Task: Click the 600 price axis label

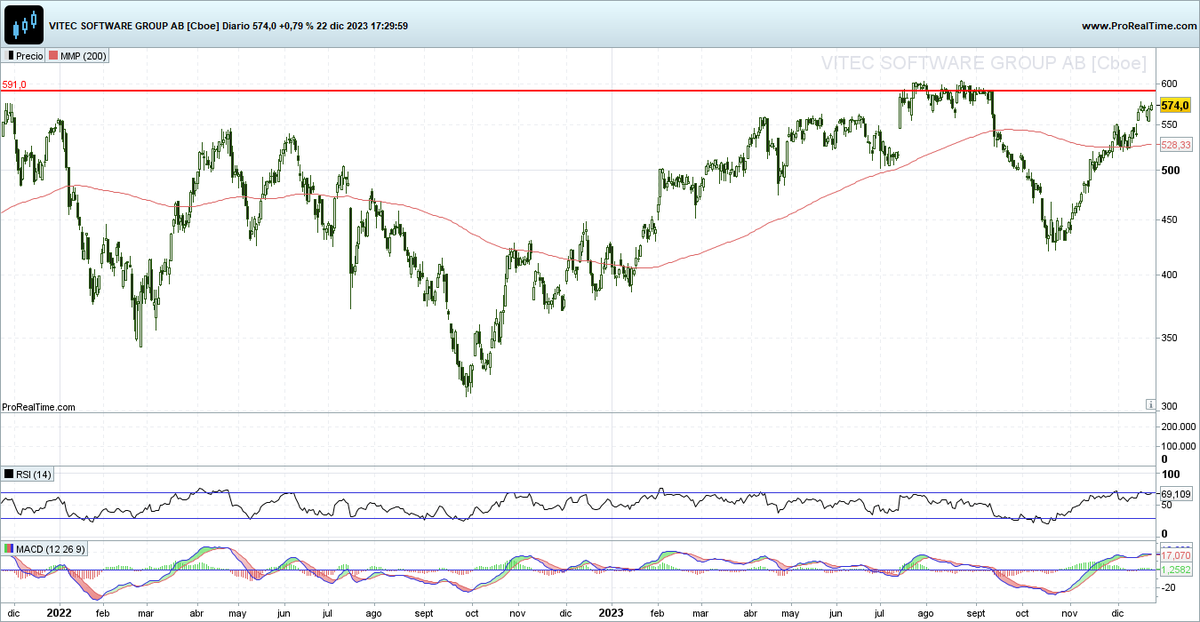Action: point(1169,83)
